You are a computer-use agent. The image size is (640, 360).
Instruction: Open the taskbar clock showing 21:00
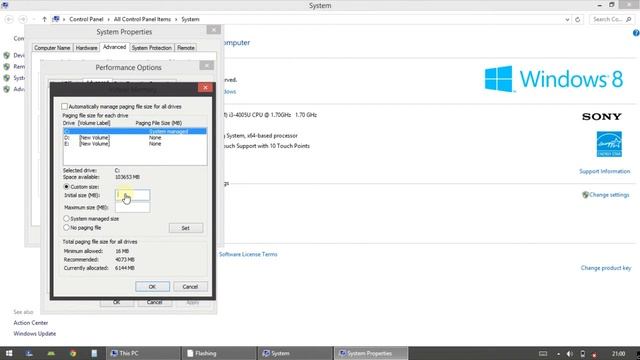pos(618,353)
